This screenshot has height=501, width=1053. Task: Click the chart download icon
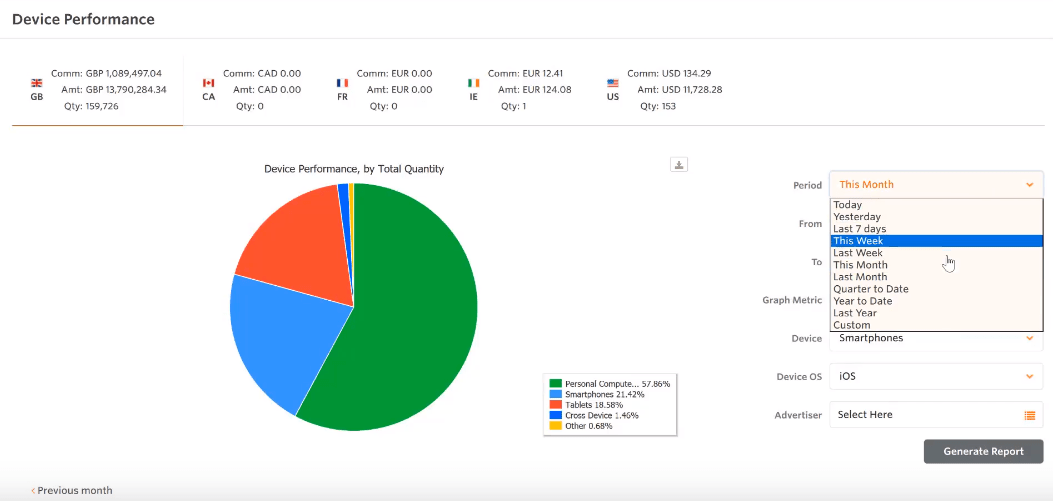click(x=679, y=165)
